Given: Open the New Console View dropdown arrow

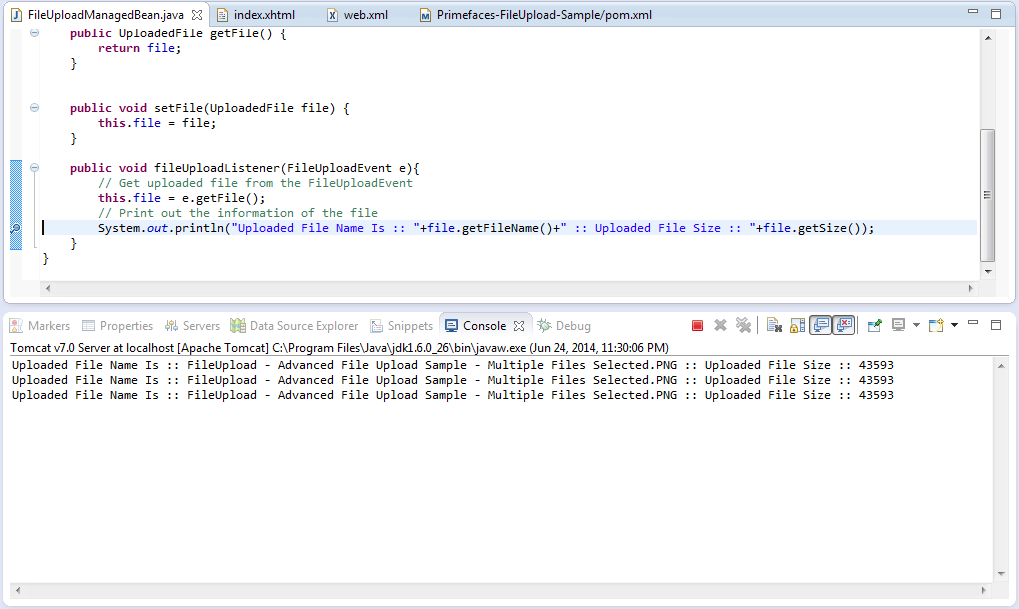Looking at the screenshot, I should click(954, 326).
